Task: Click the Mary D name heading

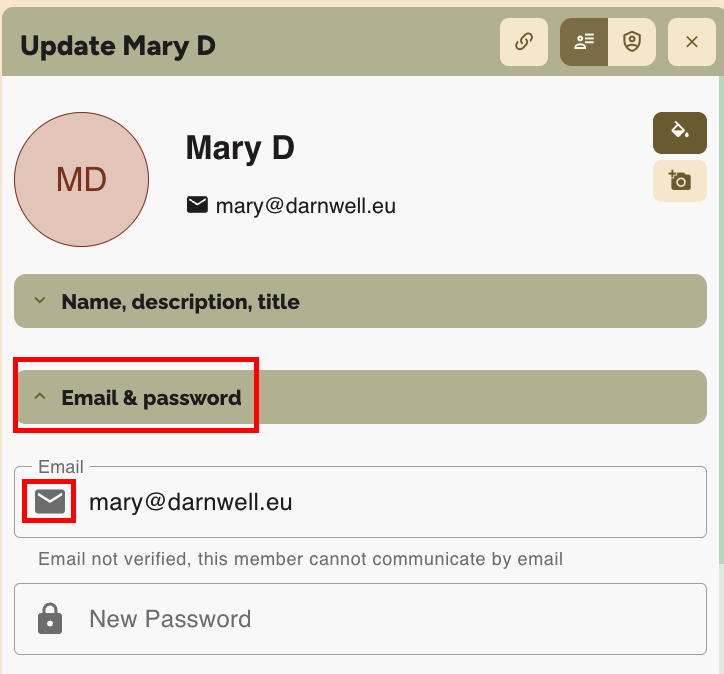Action: (x=240, y=148)
